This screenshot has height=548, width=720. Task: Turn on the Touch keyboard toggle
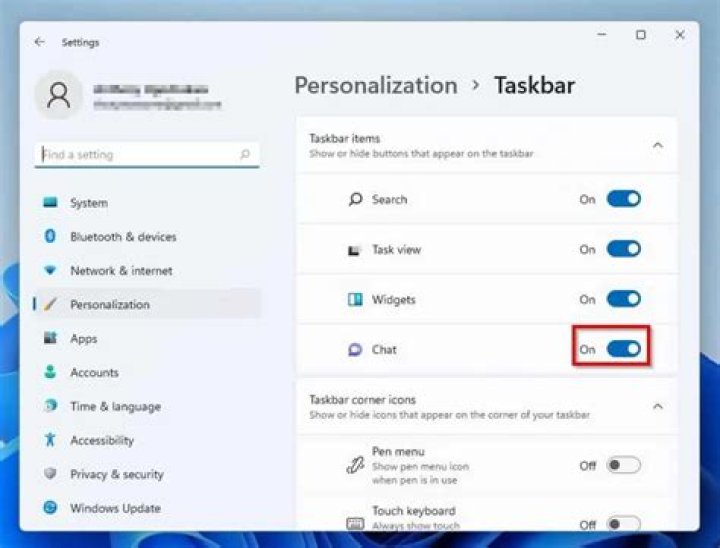coord(623,524)
